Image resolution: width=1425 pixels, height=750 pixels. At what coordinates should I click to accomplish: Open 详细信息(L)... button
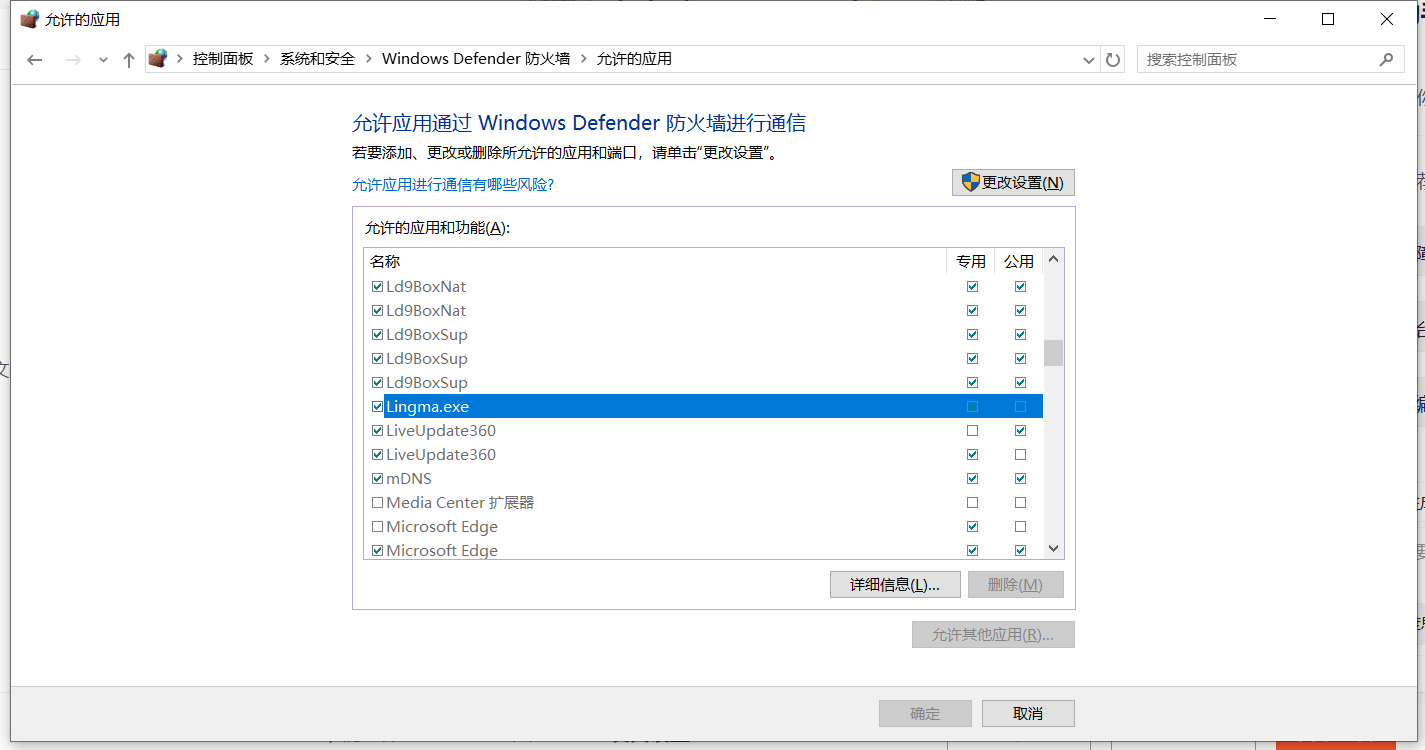pos(895,585)
